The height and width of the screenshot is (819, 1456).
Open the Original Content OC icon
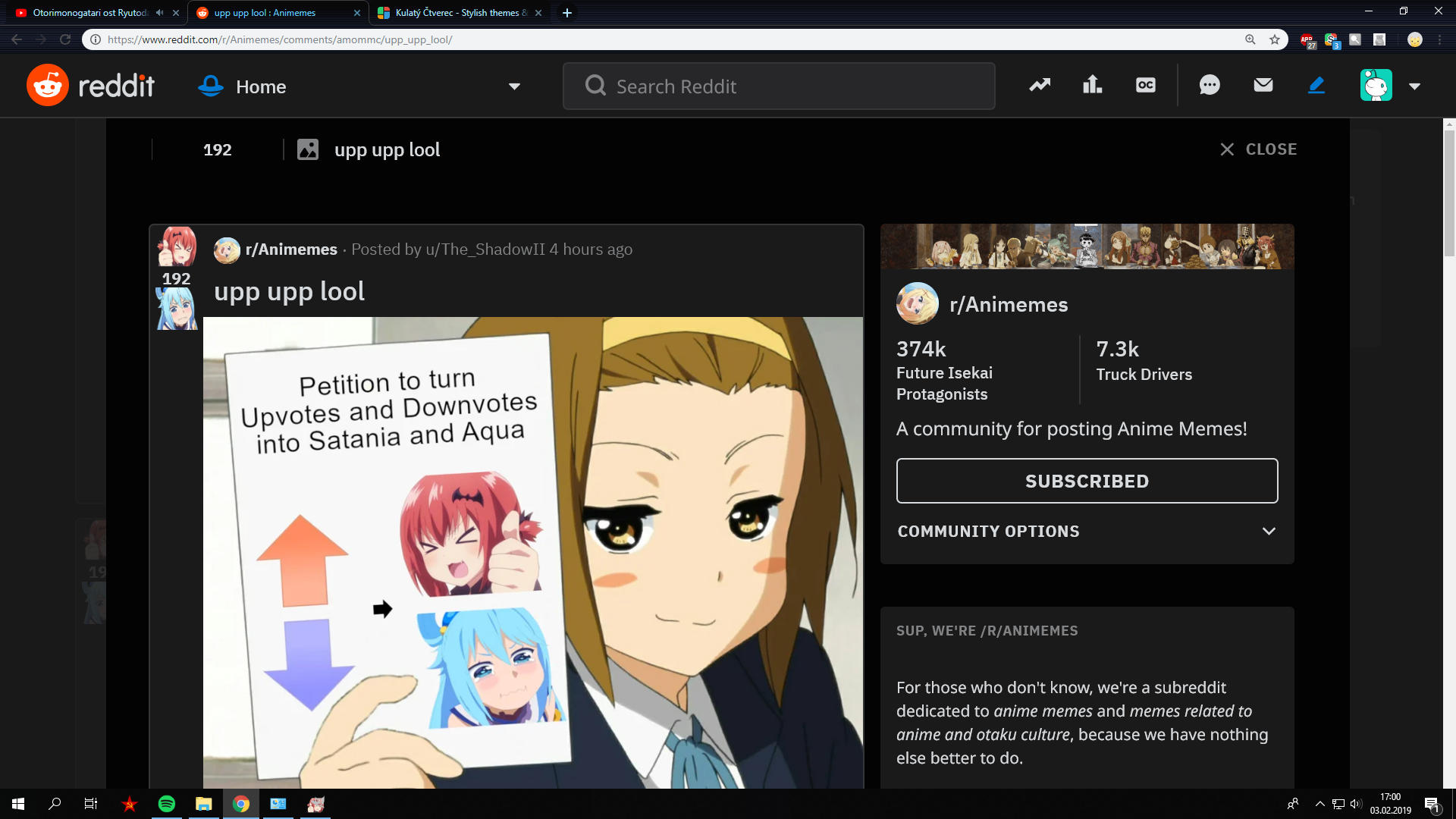tap(1146, 85)
